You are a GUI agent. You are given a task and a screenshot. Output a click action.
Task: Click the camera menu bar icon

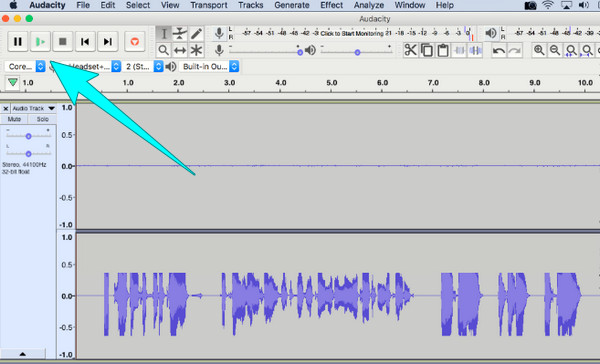[x=530, y=5]
